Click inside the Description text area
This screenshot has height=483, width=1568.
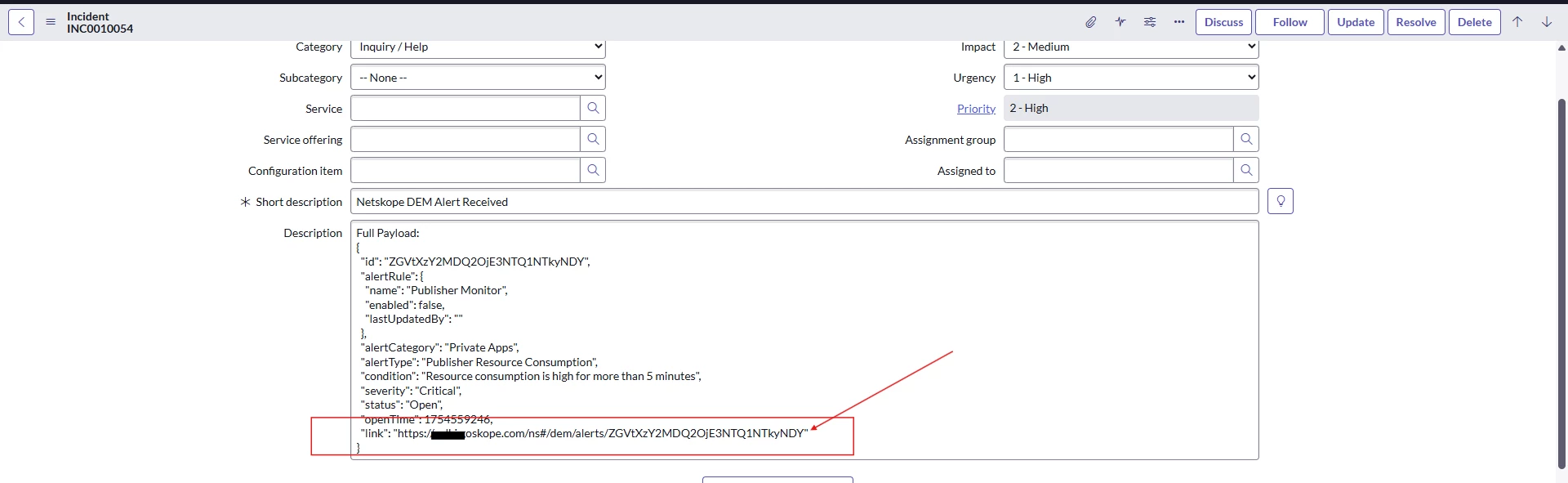(x=804, y=340)
